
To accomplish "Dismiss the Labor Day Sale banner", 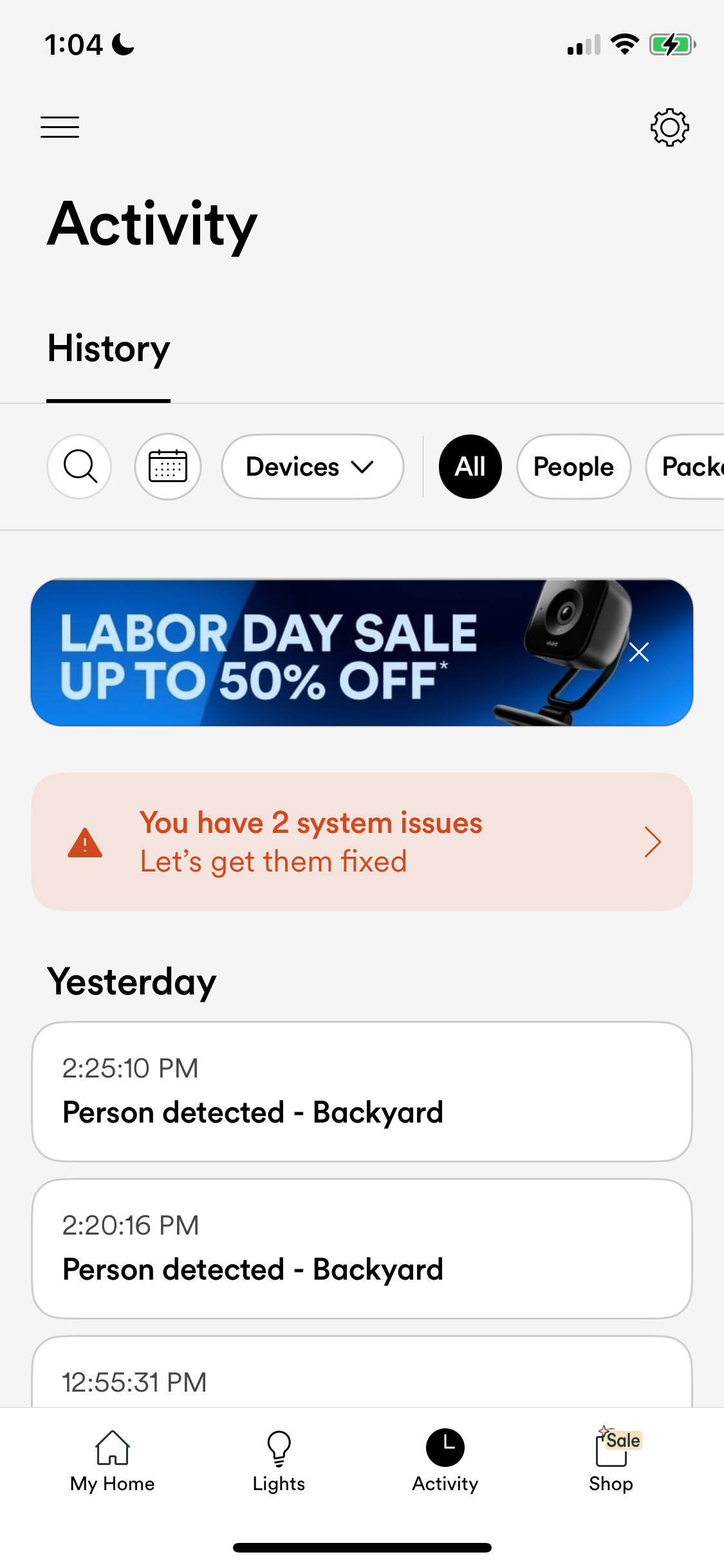I will click(638, 652).
